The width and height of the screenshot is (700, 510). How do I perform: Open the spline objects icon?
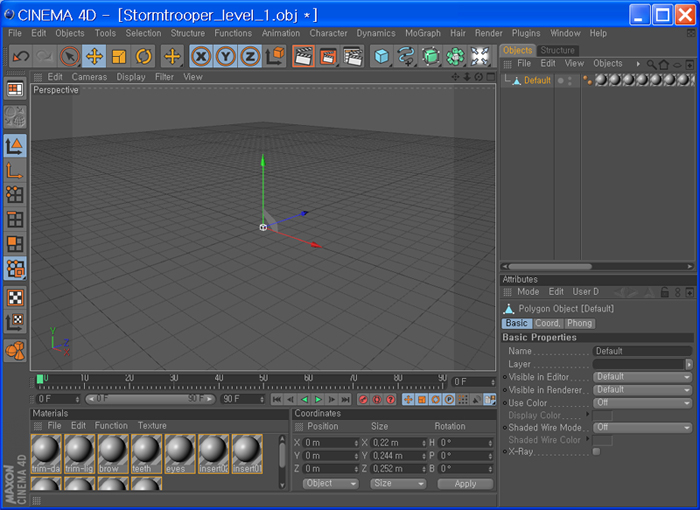tap(406, 57)
